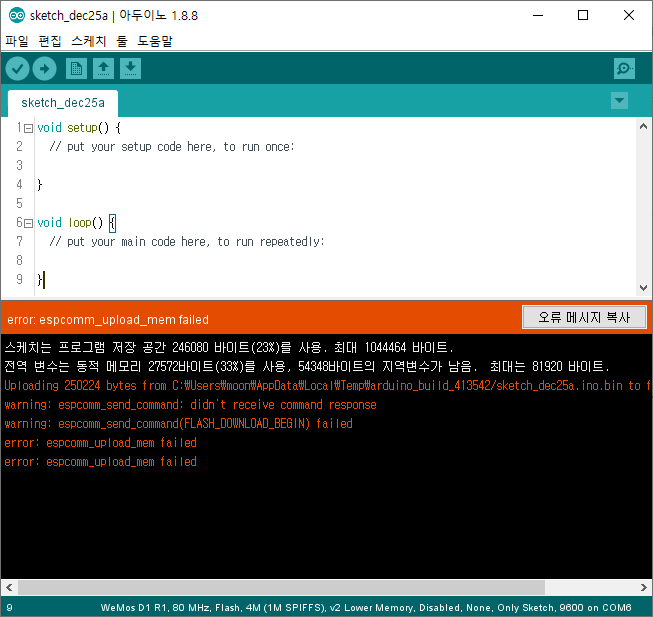Click editor scrollbar up arrow

(643, 126)
